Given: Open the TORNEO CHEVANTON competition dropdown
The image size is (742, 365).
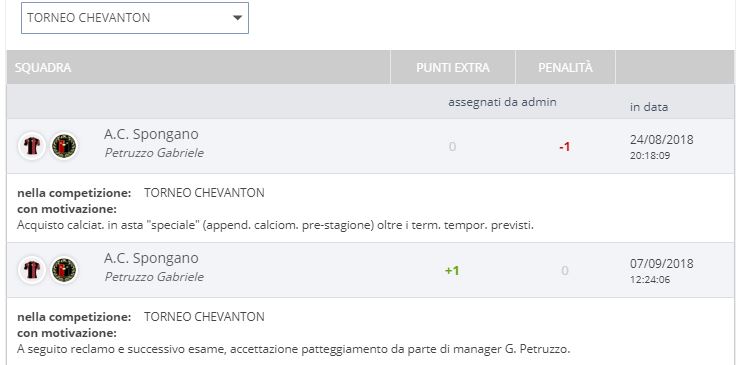Looking at the screenshot, I should 135,18.
